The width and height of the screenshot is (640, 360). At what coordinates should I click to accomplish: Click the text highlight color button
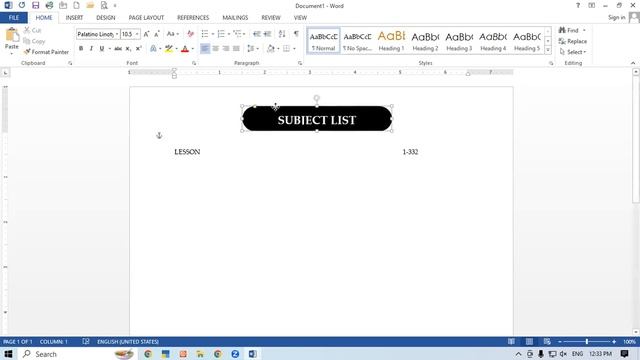pyautogui.click(x=169, y=49)
